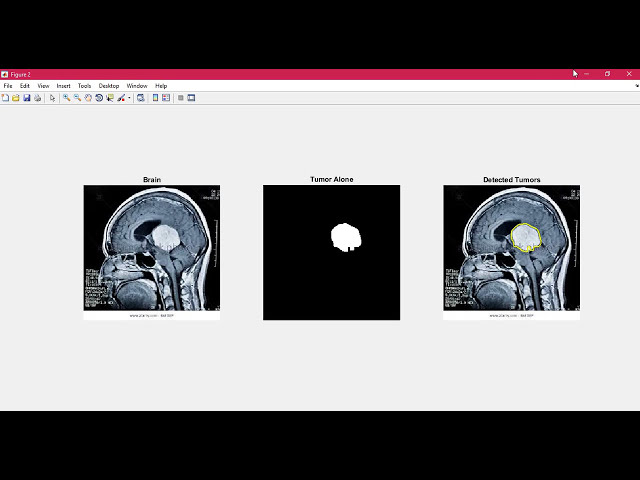This screenshot has width=640, height=480.
Task: Click the Open File folder icon
Action: point(16,98)
